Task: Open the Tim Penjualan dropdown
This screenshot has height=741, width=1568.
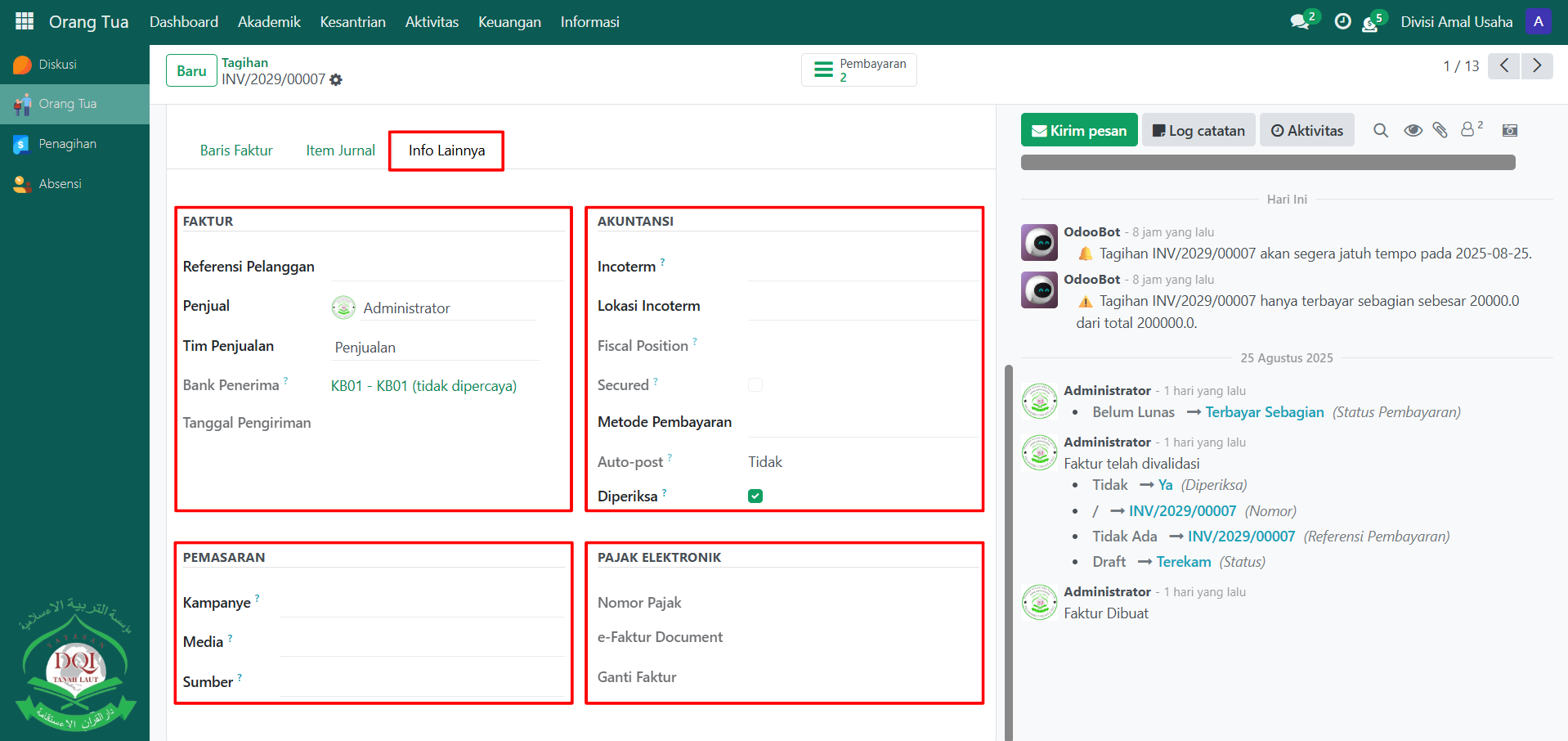Action: pos(436,348)
